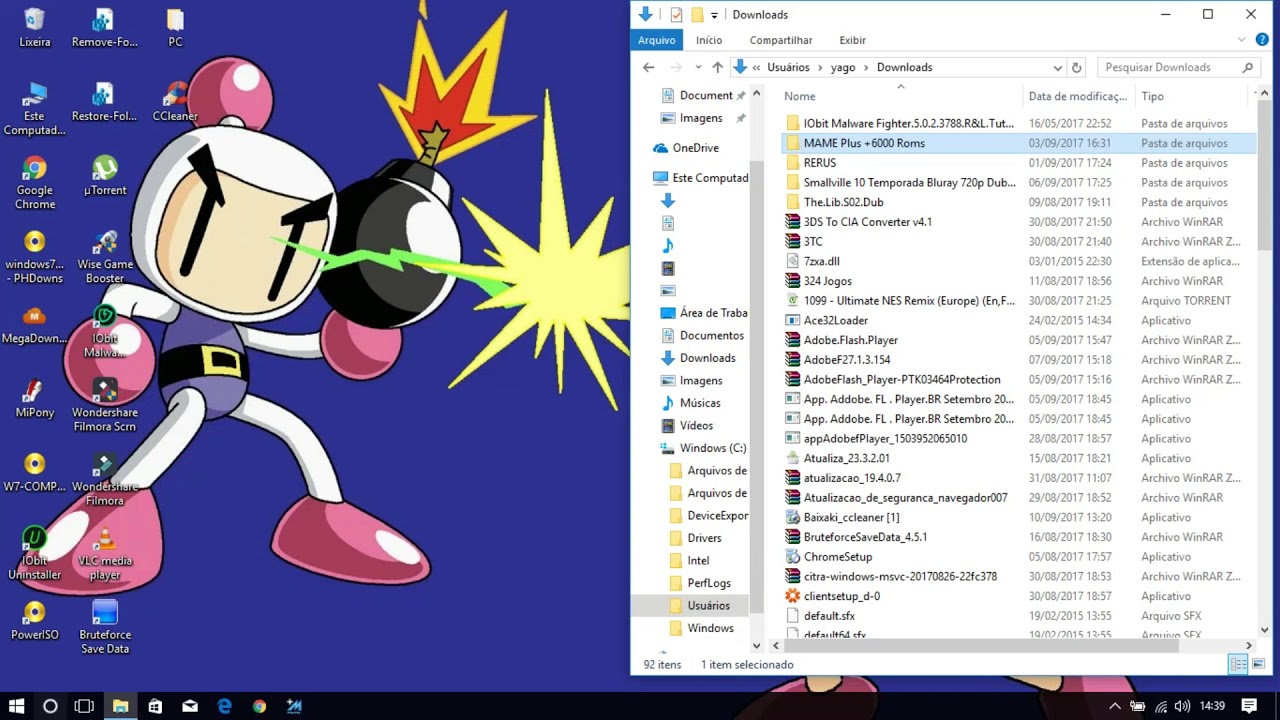Select the MegaDownloader desktop icon
The height and width of the screenshot is (720, 1280).
pos(35,323)
